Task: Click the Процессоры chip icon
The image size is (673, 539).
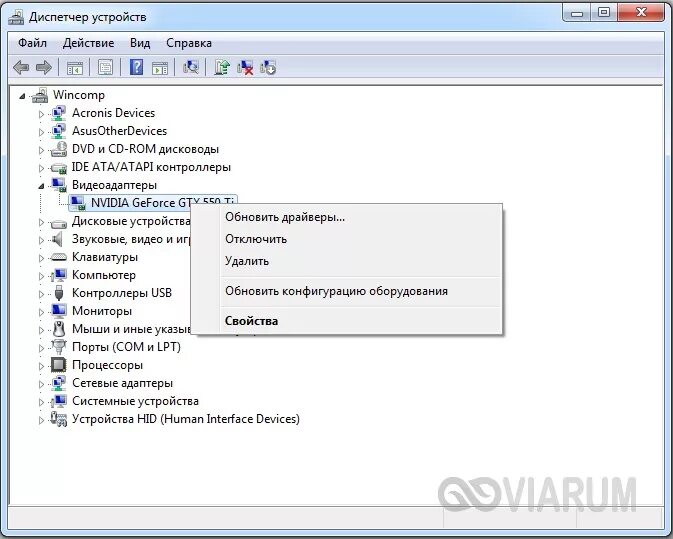Action: (x=59, y=365)
